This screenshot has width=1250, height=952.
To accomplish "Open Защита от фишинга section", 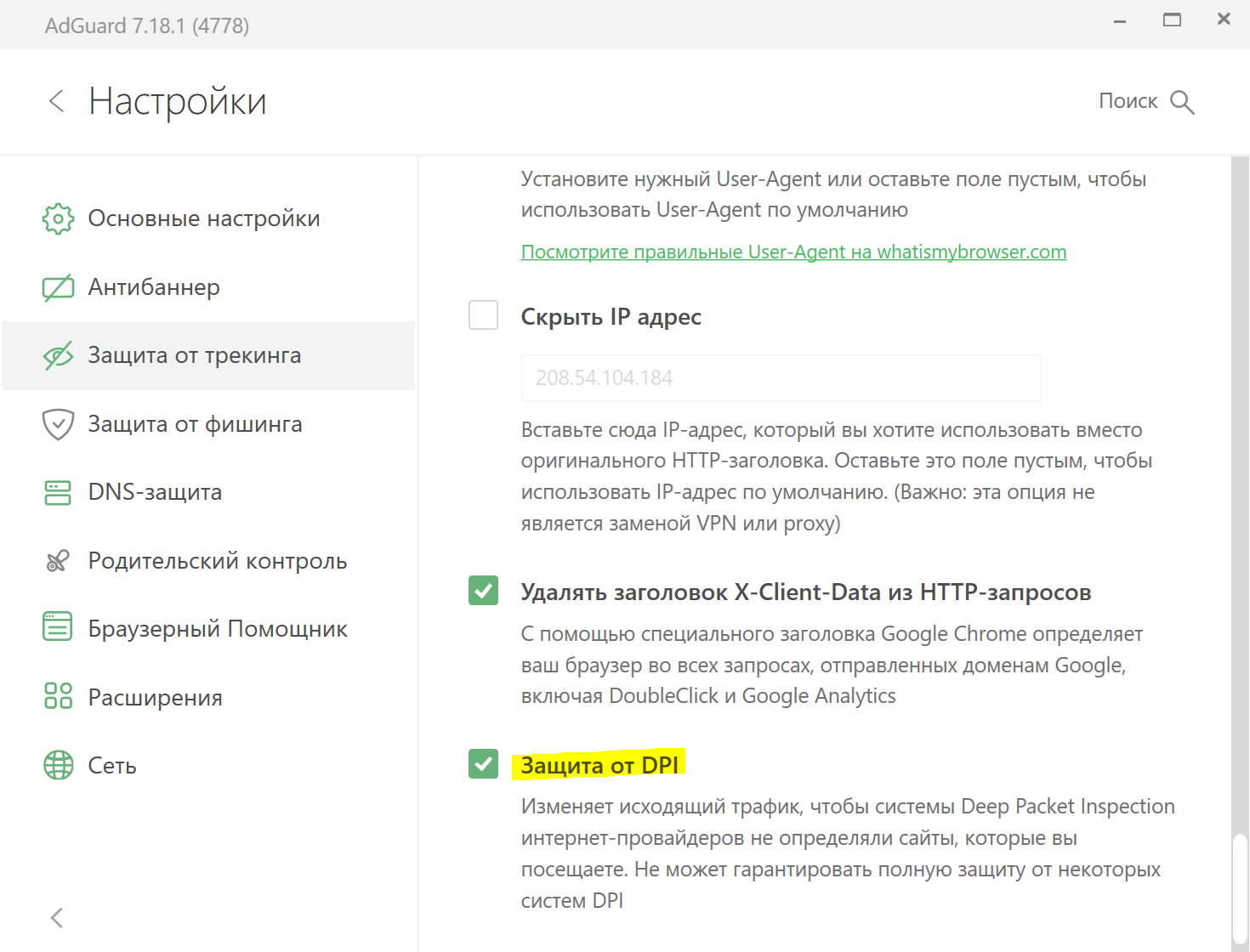I will [208, 424].
